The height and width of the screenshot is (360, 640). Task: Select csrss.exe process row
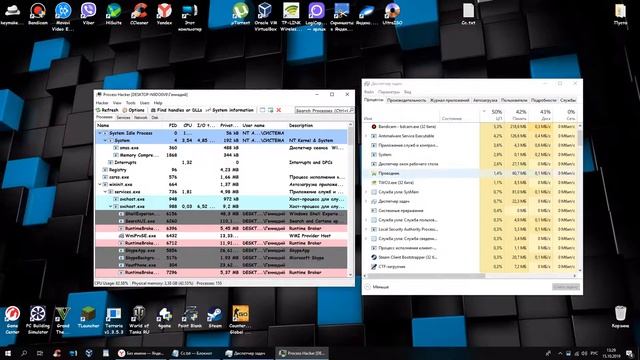[221, 177]
